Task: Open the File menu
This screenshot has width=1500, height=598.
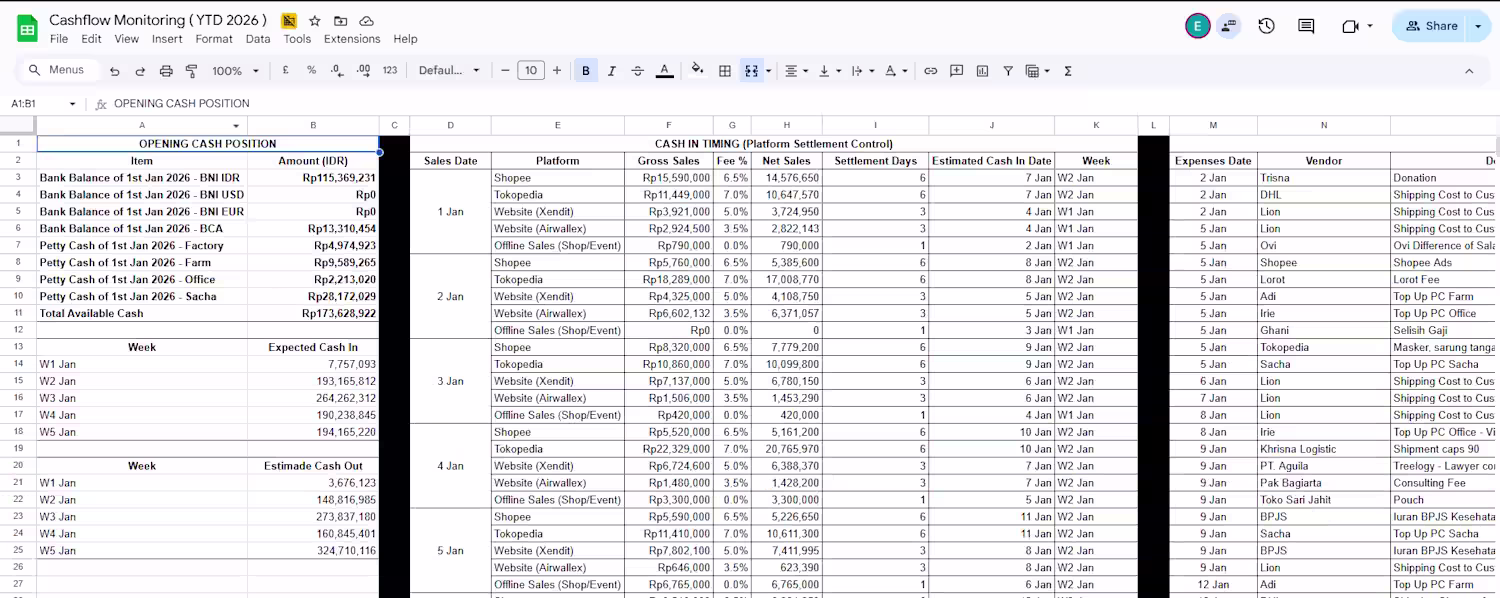Action: click(x=59, y=39)
